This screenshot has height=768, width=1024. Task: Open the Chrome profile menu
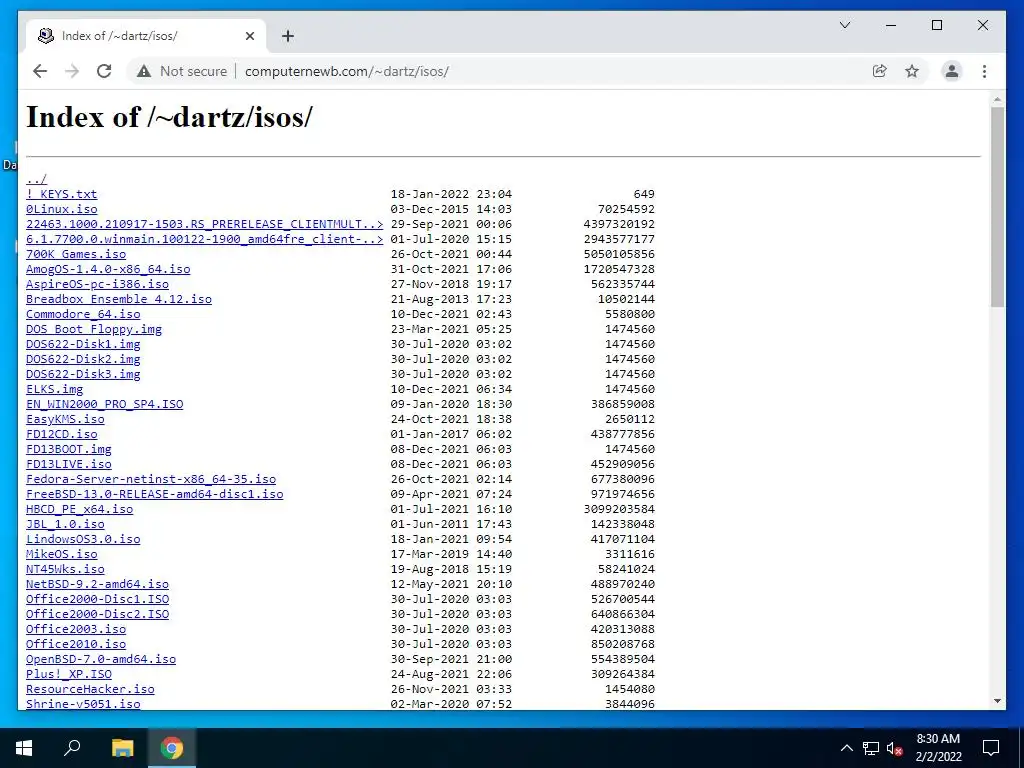tap(952, 71)
